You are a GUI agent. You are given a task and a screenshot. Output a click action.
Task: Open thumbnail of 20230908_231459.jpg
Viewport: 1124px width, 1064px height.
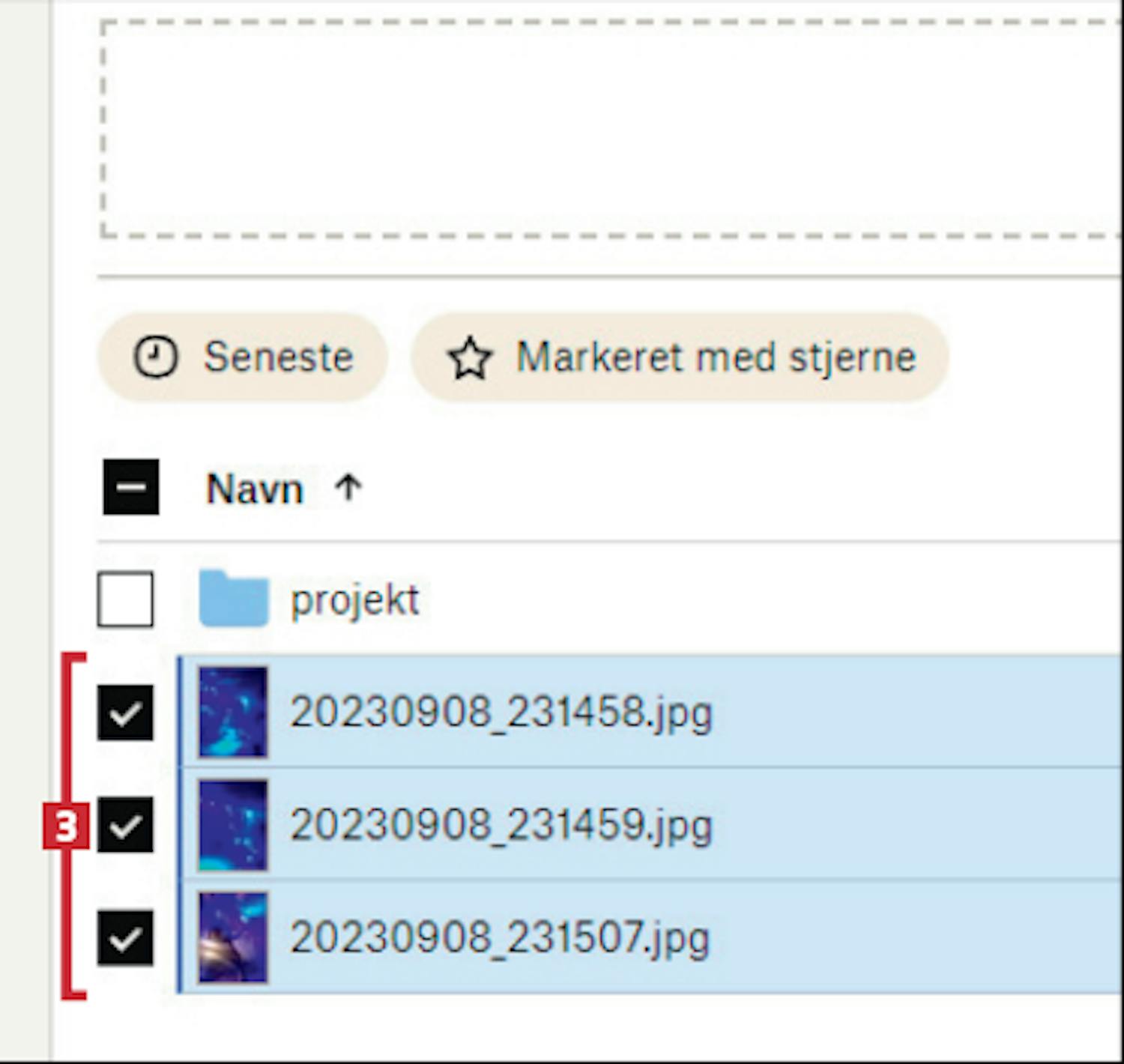point(233,825)
